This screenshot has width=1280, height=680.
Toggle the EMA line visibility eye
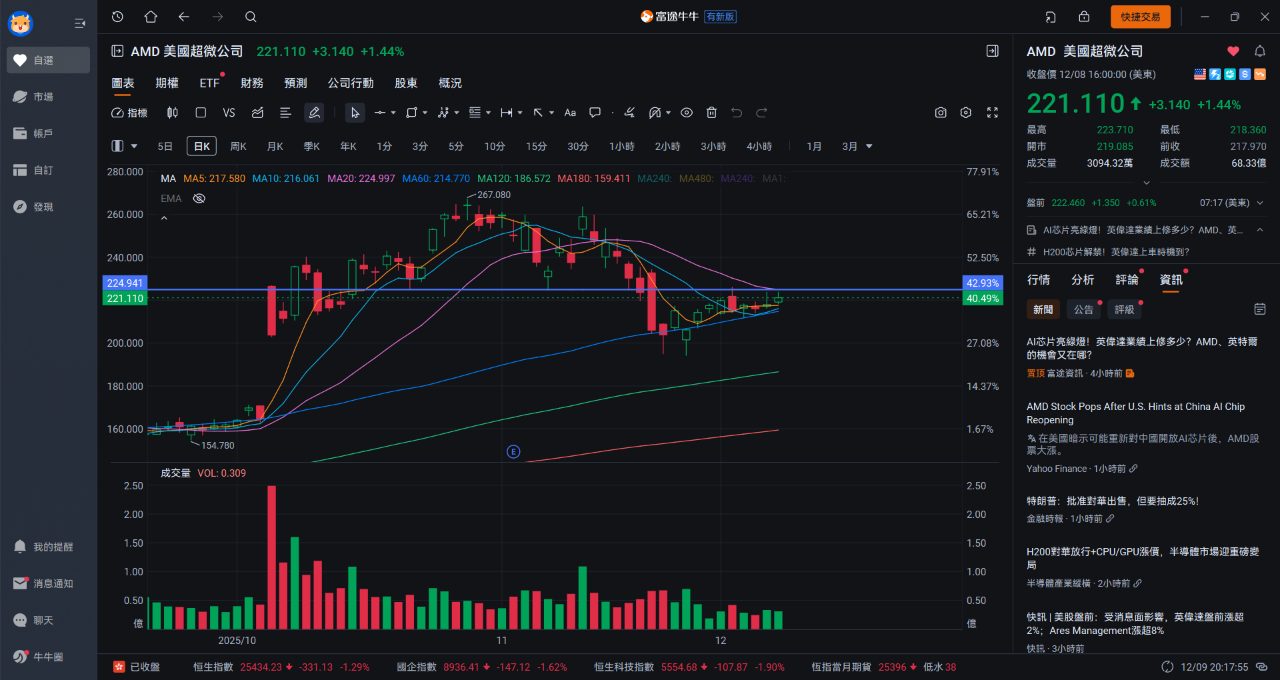[x=199, y=198]
